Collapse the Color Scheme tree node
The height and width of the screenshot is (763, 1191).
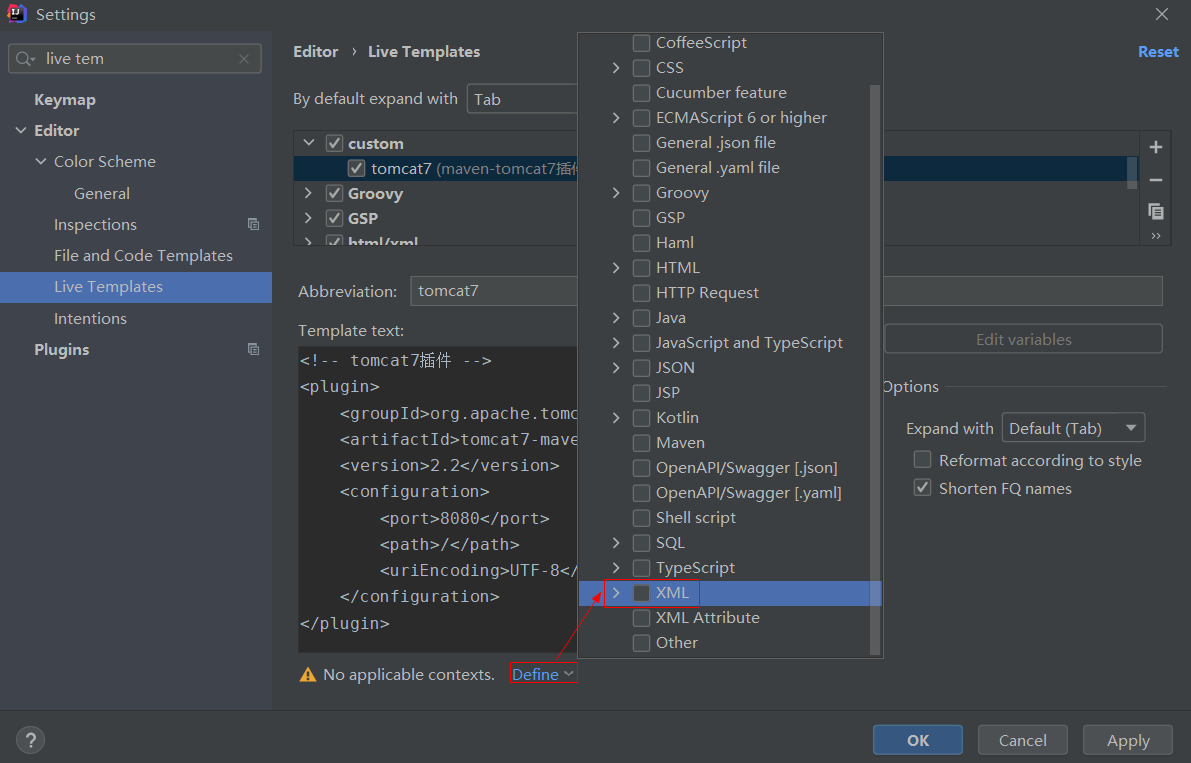tap(40, 162)
